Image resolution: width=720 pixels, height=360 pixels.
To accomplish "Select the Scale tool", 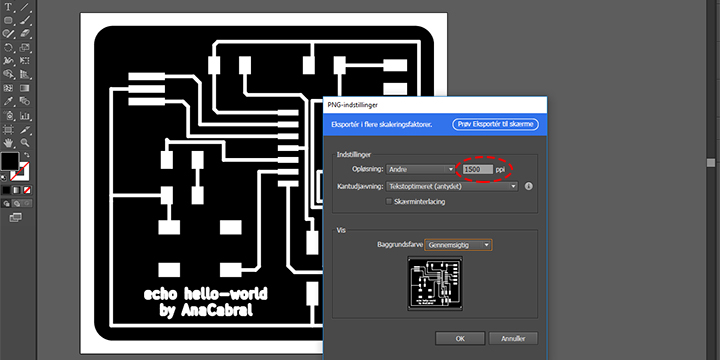I will pyautogui.click(x=25, y=47).
